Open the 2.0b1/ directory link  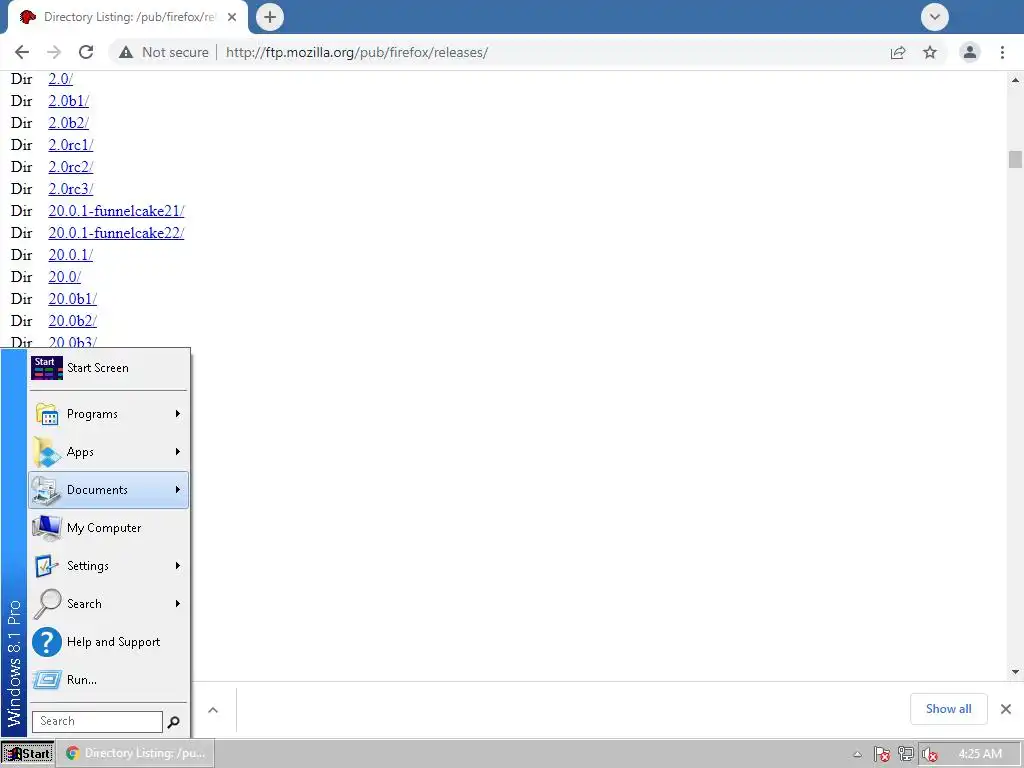69,101
